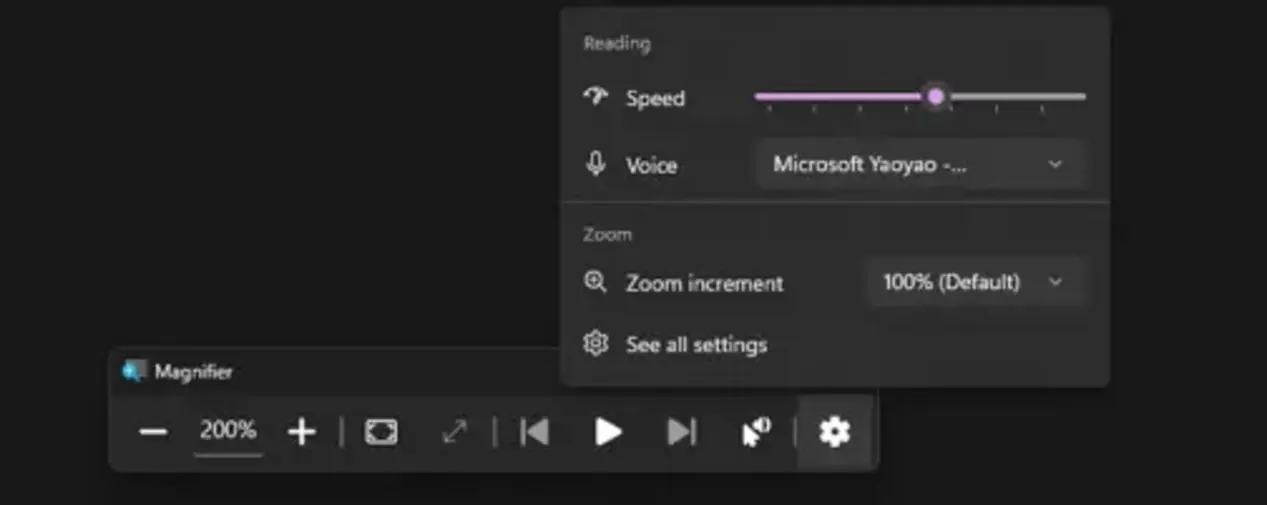Start reading with the Play button
The width and height of the screenshot is (1267, 505).
tap(608, 432)
